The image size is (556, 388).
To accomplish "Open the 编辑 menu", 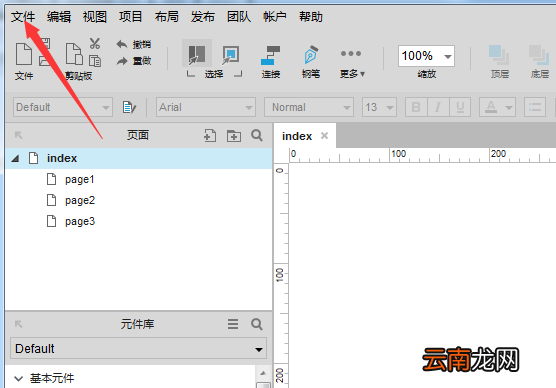I will [x=59, y=17].
